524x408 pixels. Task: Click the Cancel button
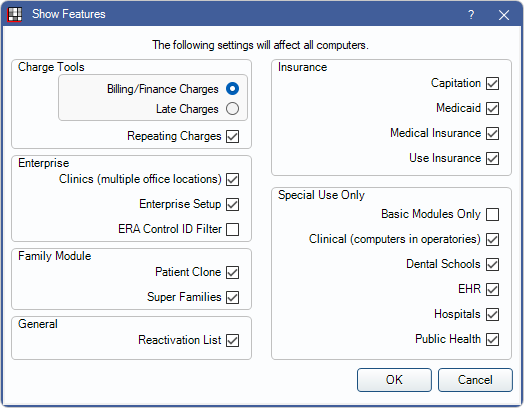(x=475, y=380)
